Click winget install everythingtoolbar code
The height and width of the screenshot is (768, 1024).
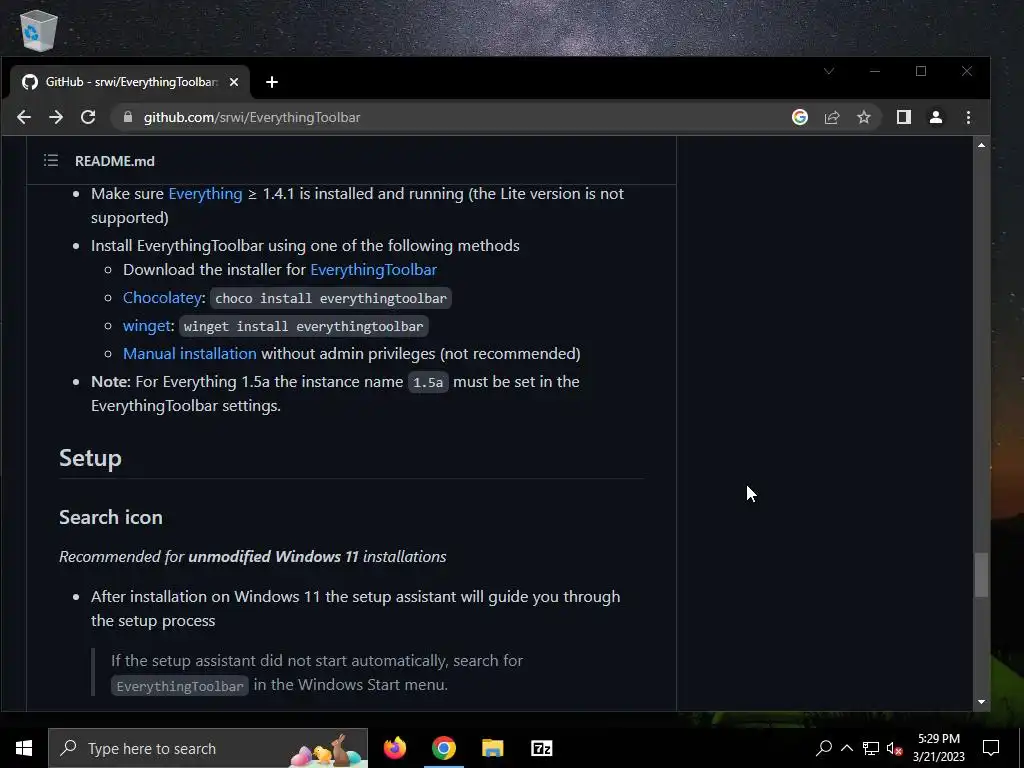[304, 326]
